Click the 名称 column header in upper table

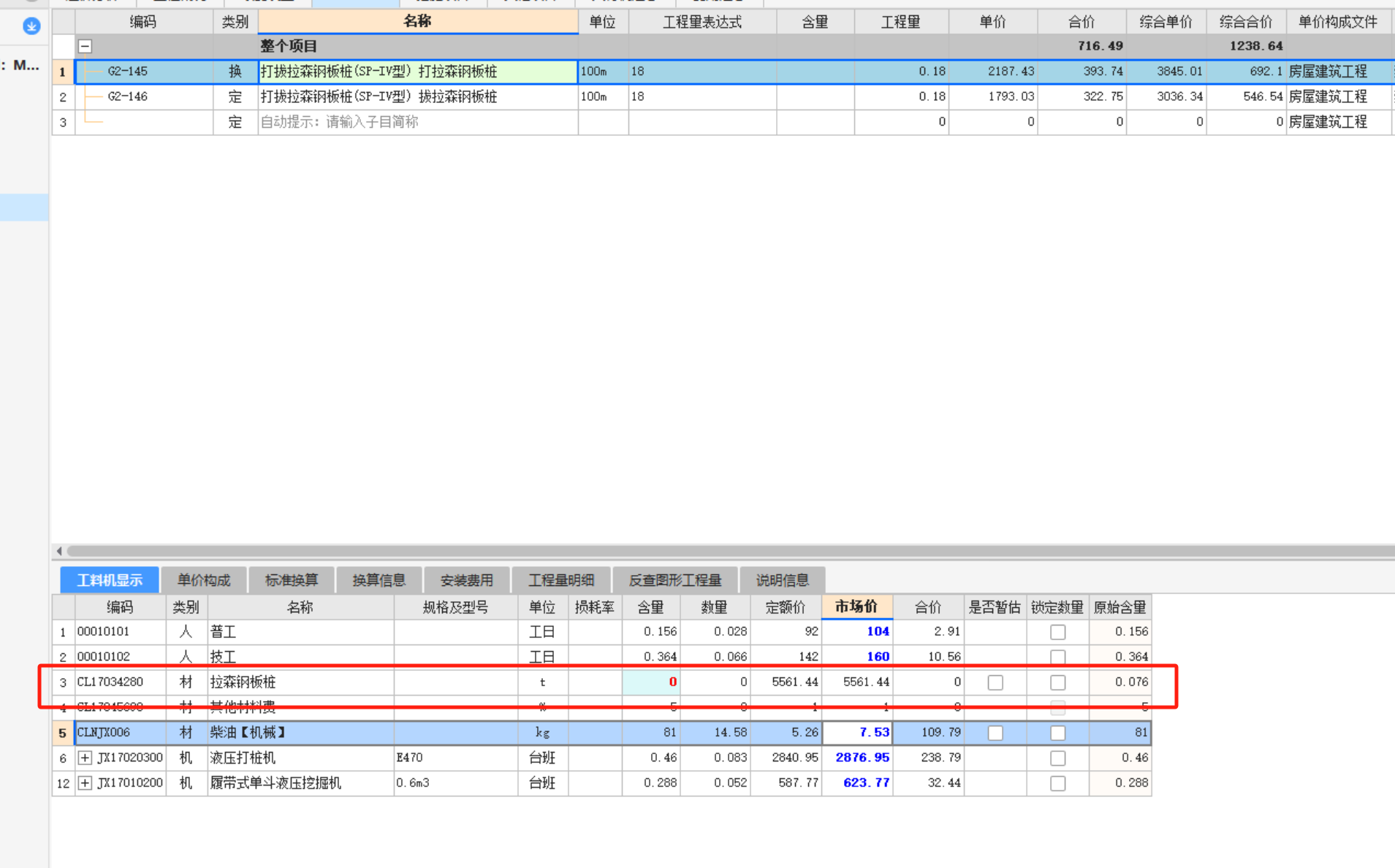[417, 22]
